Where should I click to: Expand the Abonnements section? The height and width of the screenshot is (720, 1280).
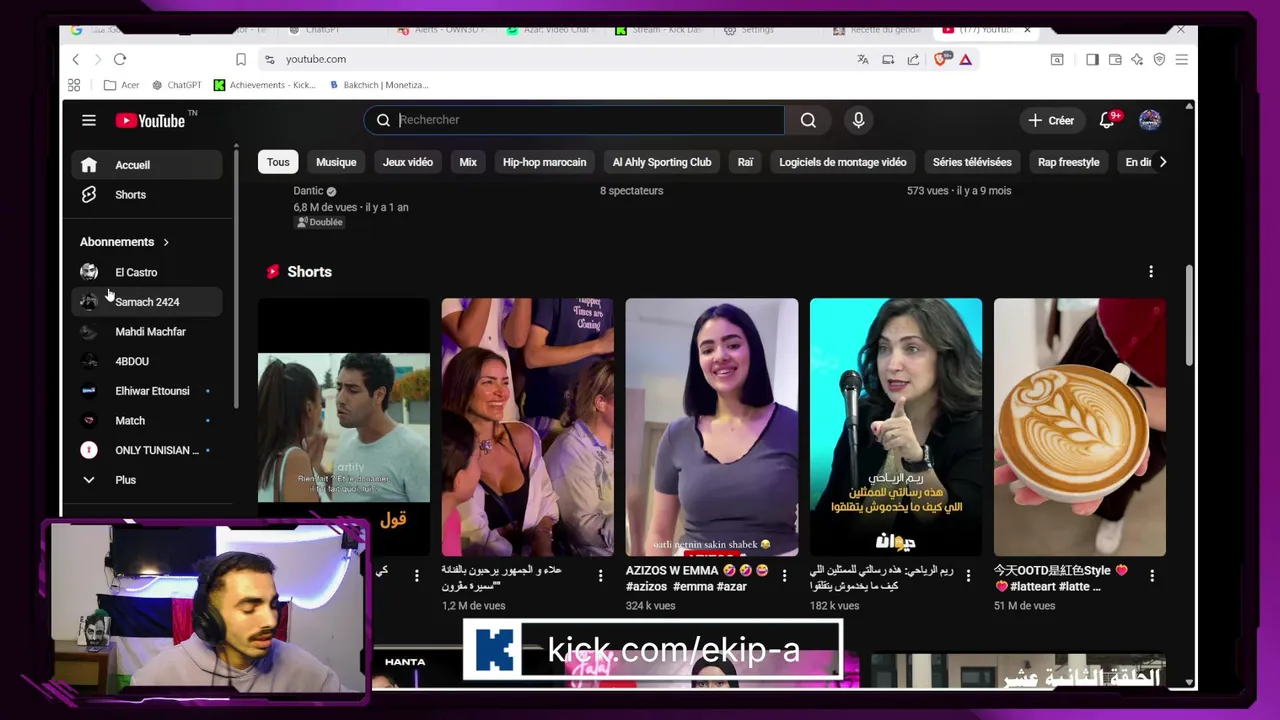(124, 242)
